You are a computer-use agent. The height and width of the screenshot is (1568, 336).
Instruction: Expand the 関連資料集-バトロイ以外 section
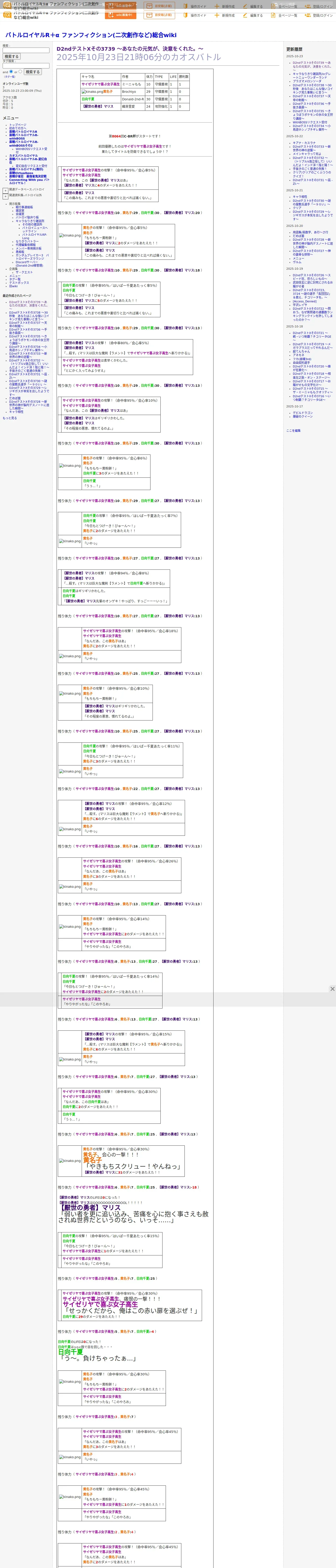point(5,196)
